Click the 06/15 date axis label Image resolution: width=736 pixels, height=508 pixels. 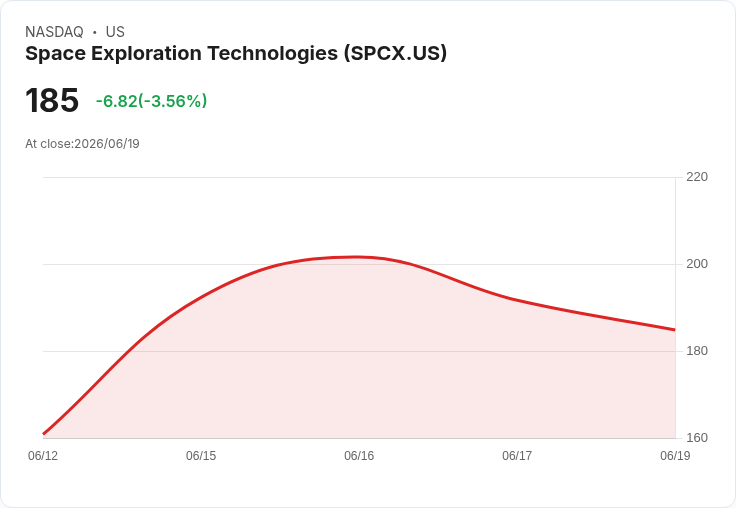click(201, 456)
